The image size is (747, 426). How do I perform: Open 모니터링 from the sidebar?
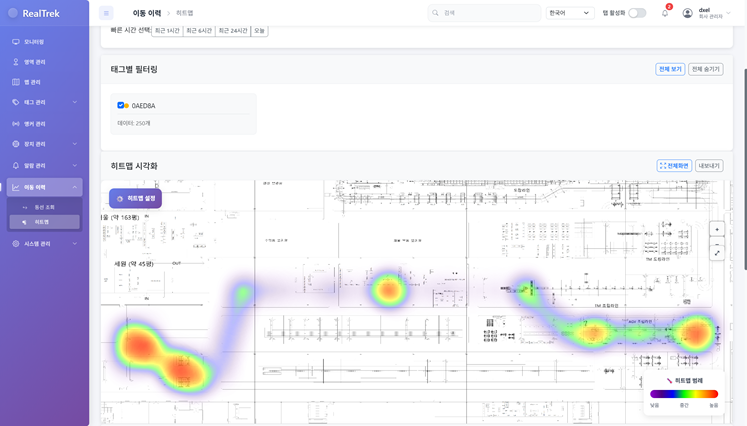coord(34,42)
